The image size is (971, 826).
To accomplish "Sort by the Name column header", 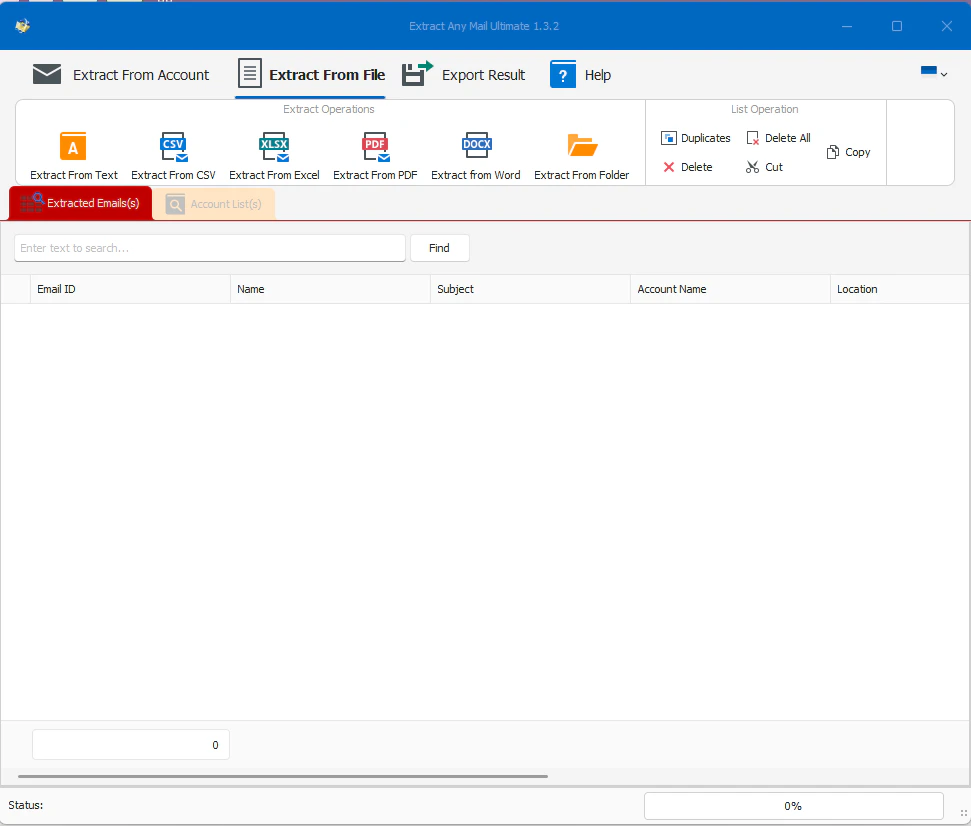I will point(330,289).
